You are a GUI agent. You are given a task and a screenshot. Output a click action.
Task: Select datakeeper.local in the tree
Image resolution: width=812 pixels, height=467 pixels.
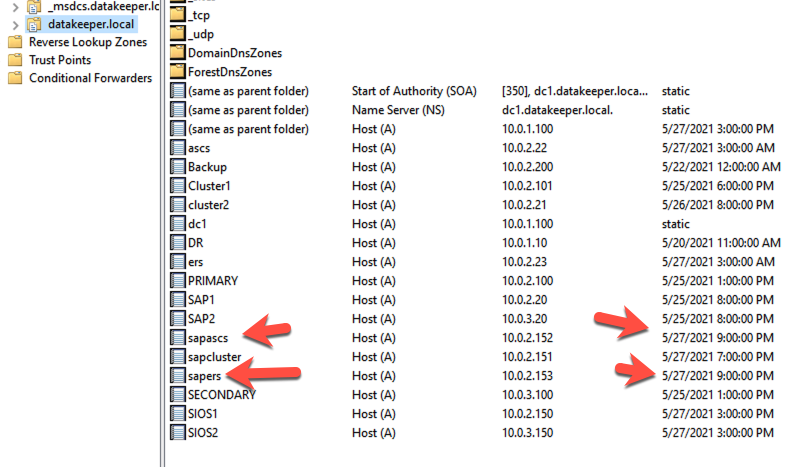point(91,24)
